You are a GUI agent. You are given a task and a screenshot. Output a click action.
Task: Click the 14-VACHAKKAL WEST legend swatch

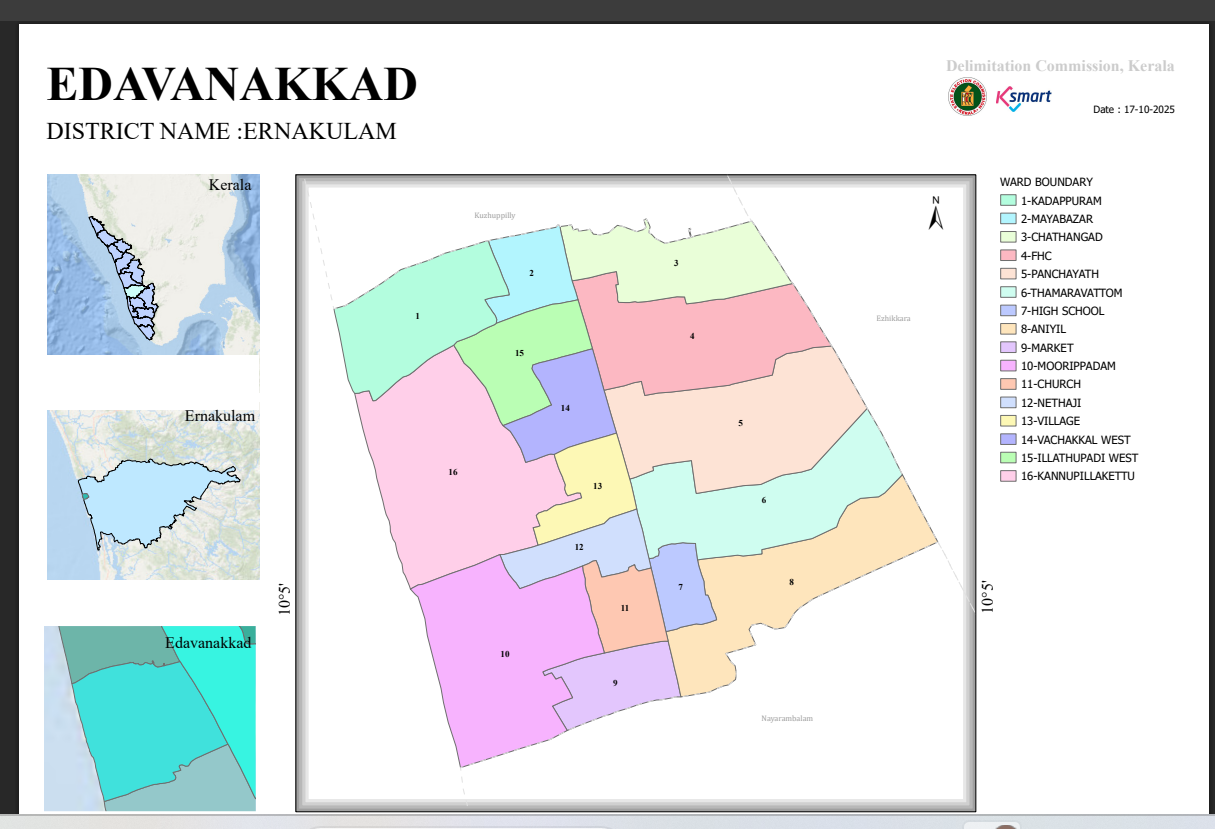pos(1008,440)
